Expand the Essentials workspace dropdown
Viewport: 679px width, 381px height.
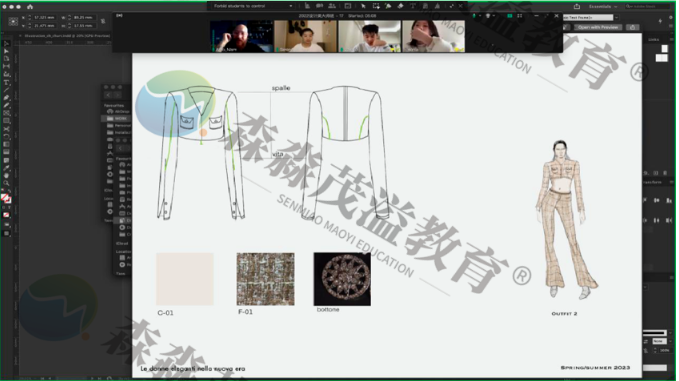pos(603,6)
